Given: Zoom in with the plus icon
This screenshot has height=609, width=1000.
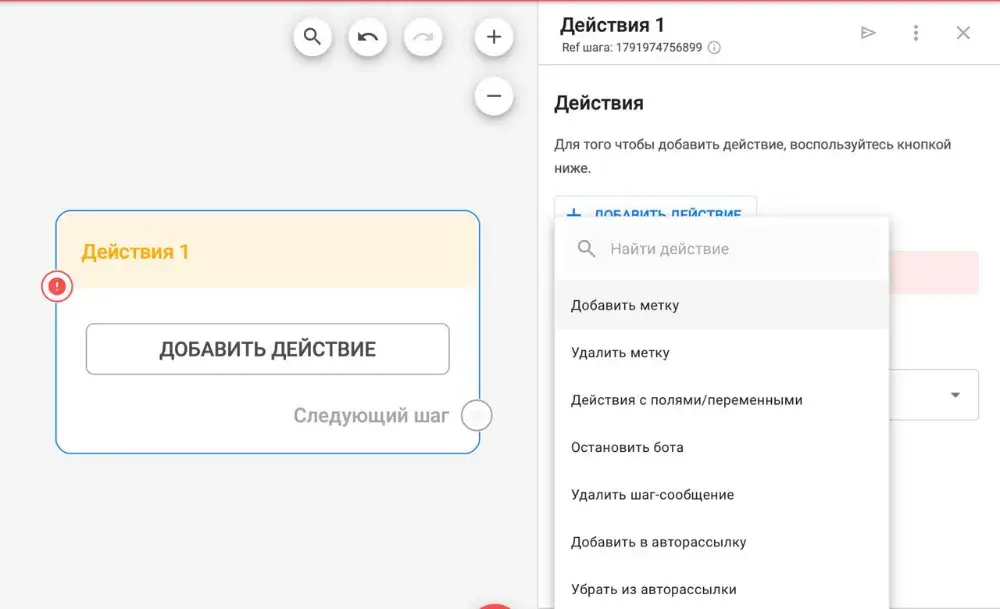Looking at the screenshot, I should 494,37.
